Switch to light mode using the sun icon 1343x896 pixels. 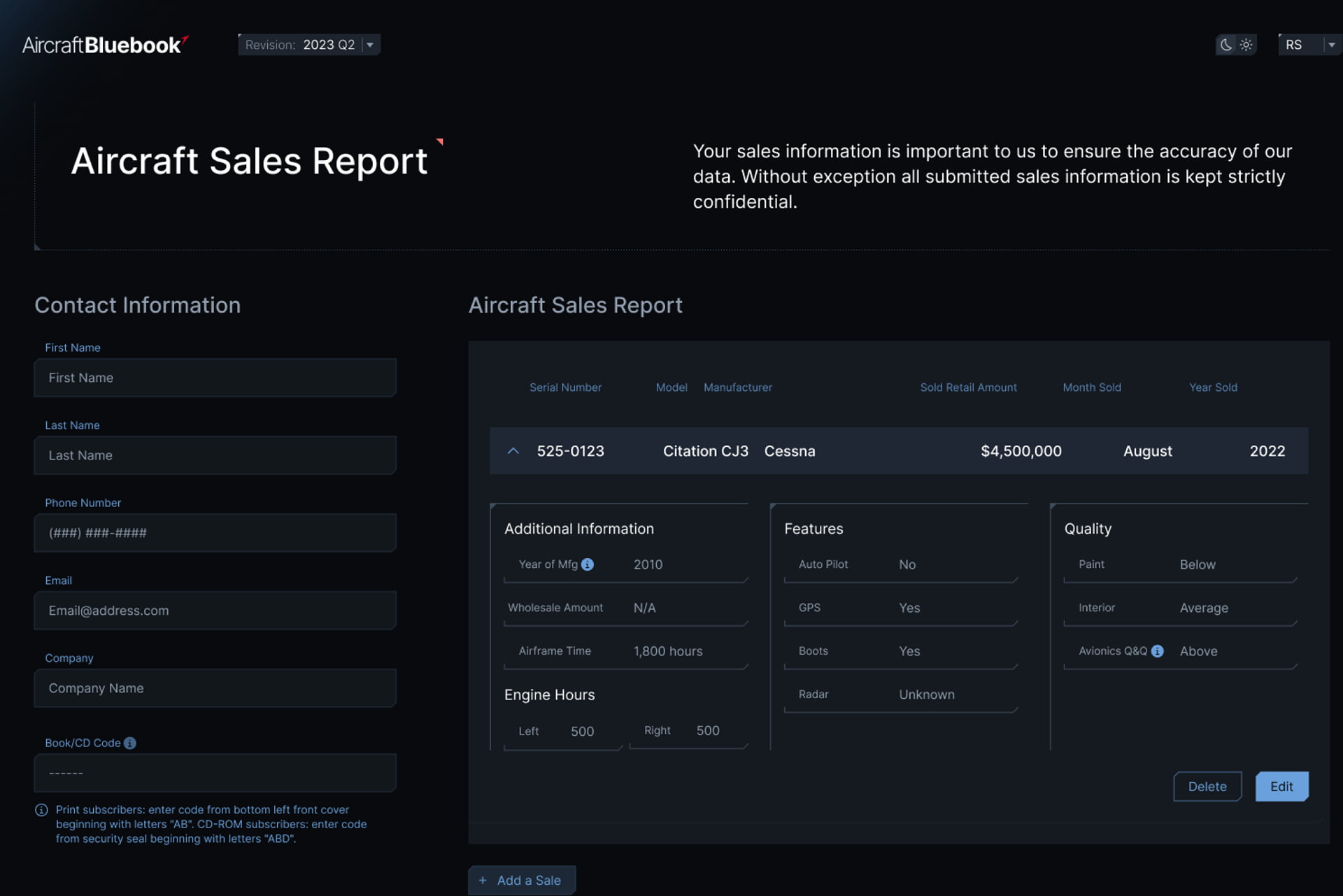(1246, 44)
